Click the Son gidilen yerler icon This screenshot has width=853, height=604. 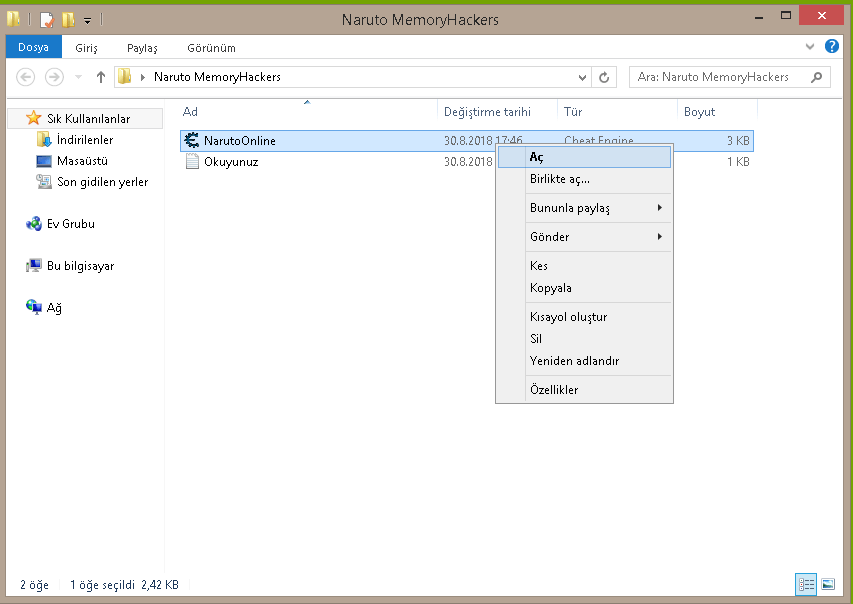pos(44,181)
